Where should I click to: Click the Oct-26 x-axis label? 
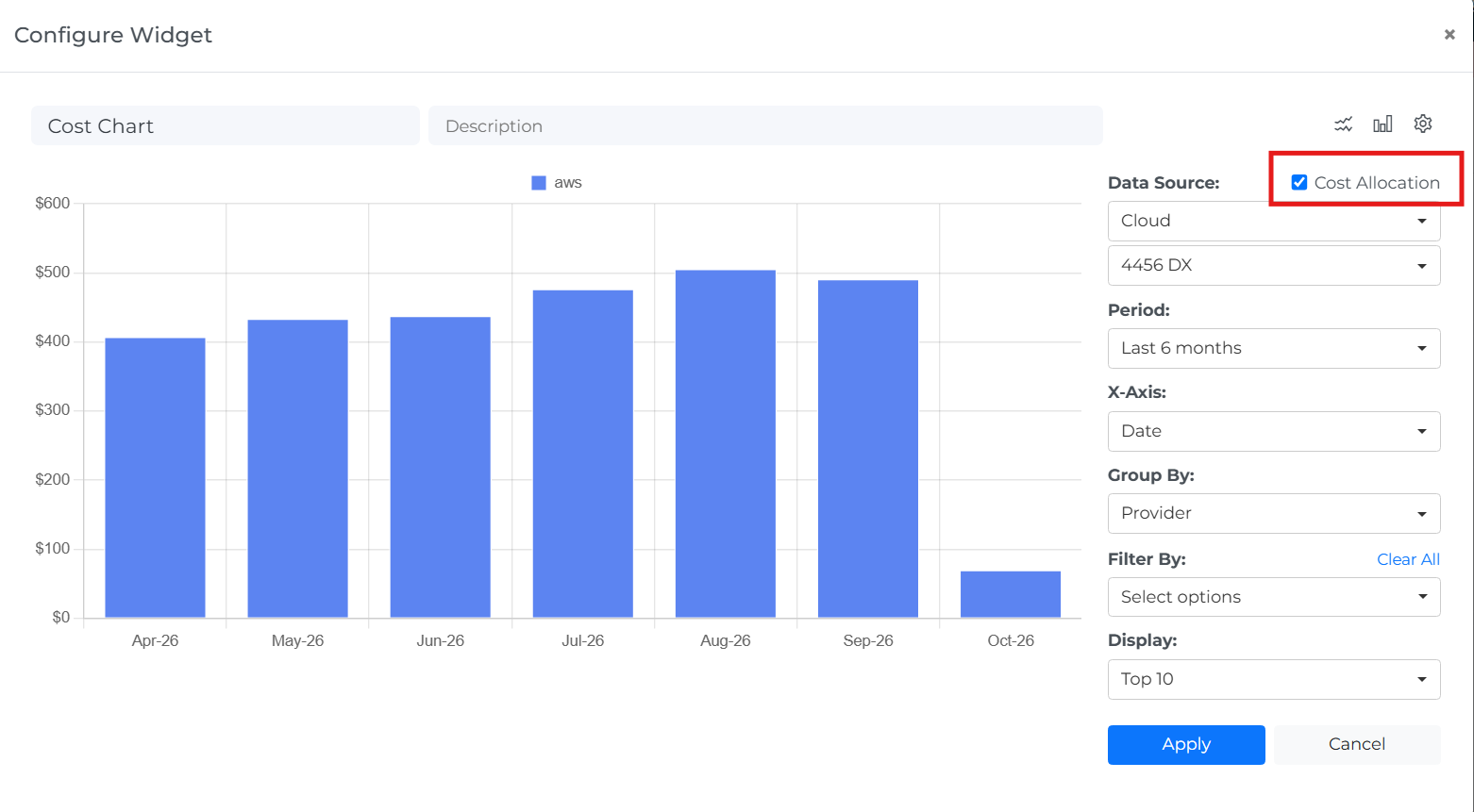1011,641
